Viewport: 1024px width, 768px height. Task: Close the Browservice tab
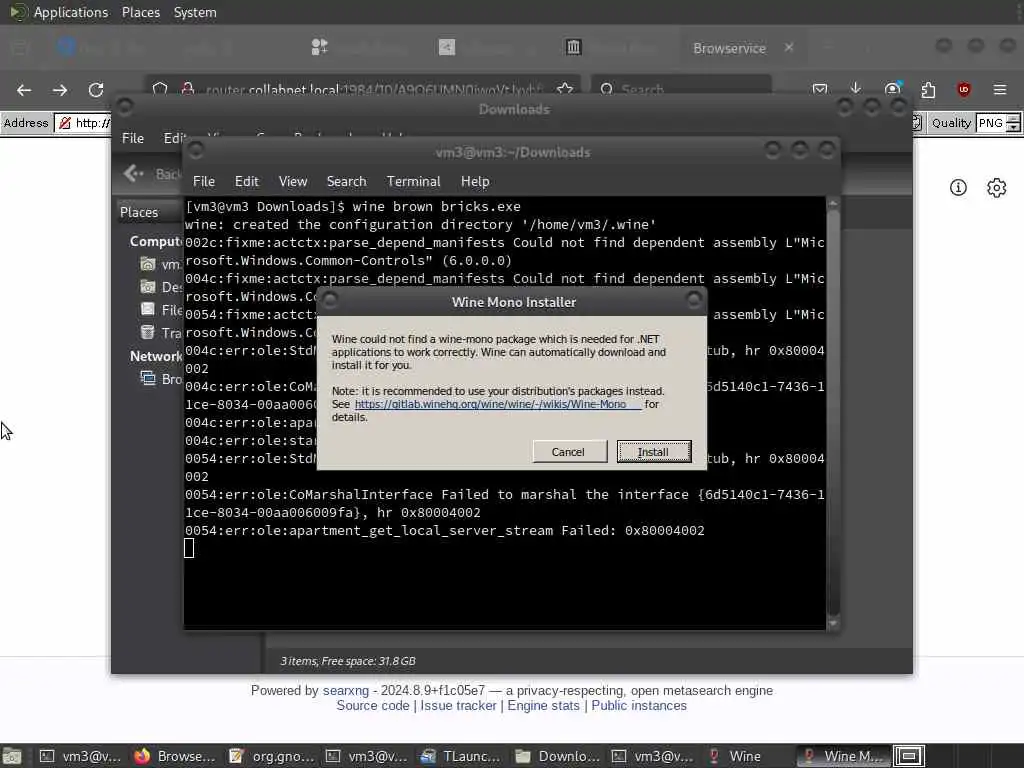(x=789, y=48)
